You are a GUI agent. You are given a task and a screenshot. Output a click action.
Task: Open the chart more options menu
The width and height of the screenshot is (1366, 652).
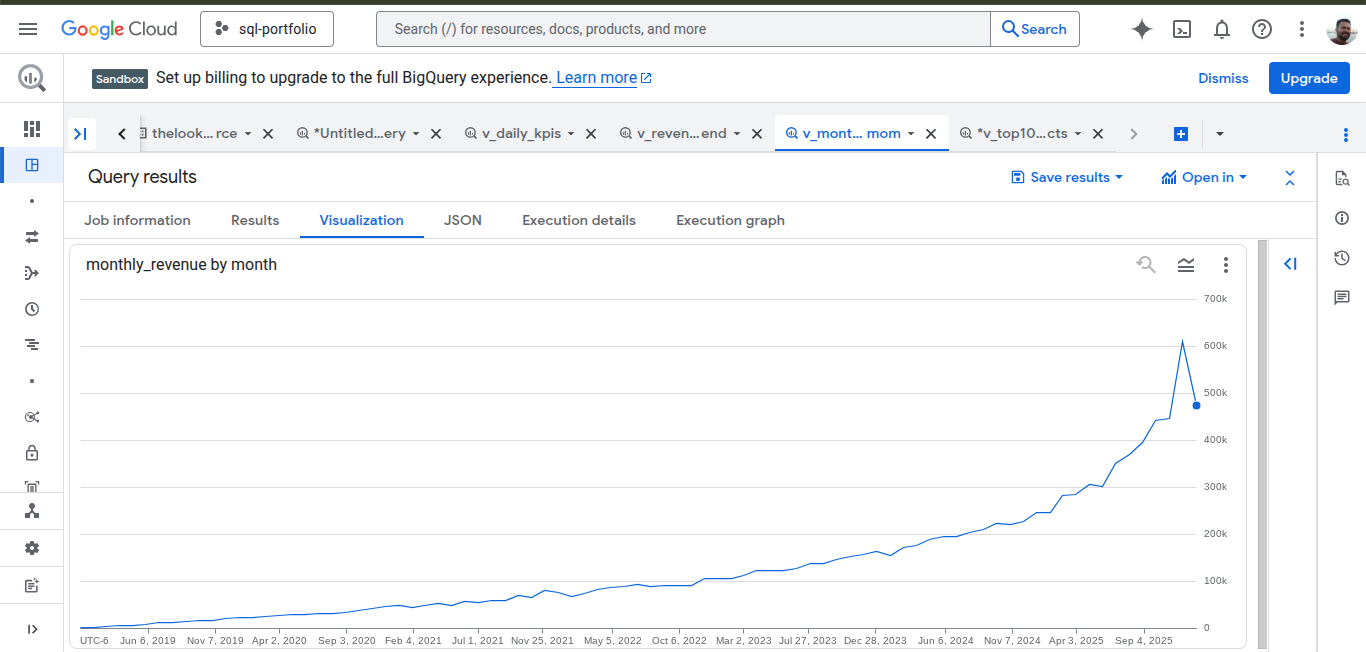(1226, 265)
